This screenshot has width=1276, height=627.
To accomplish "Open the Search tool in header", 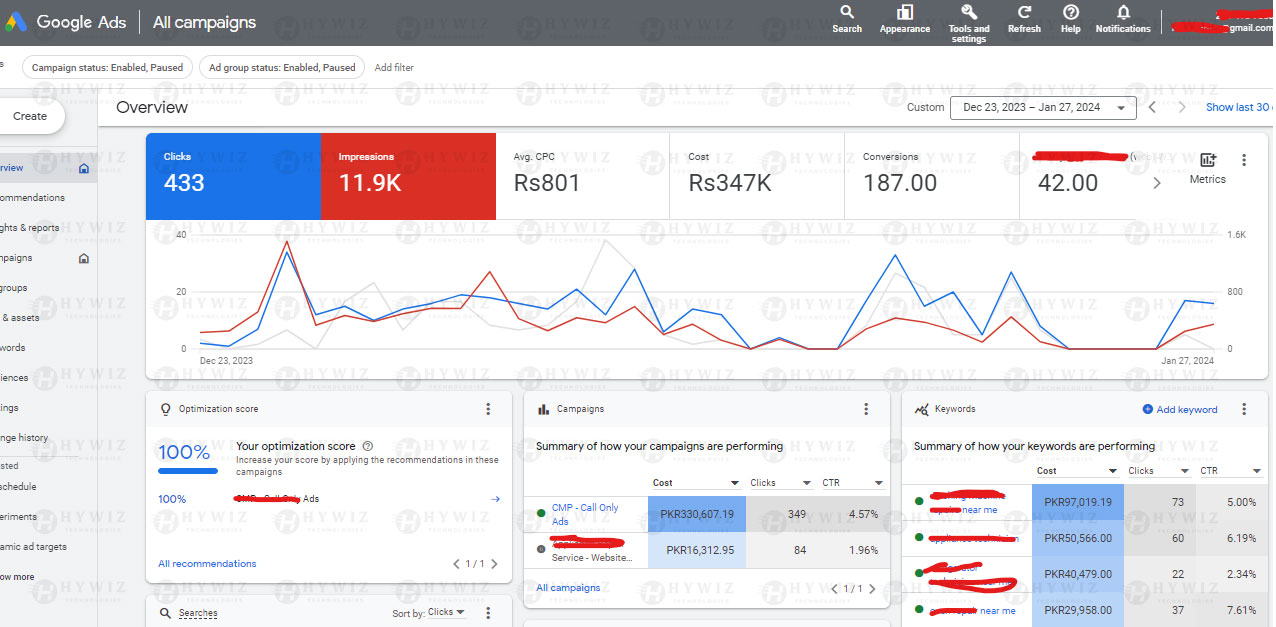I will [x=846, y=18].
